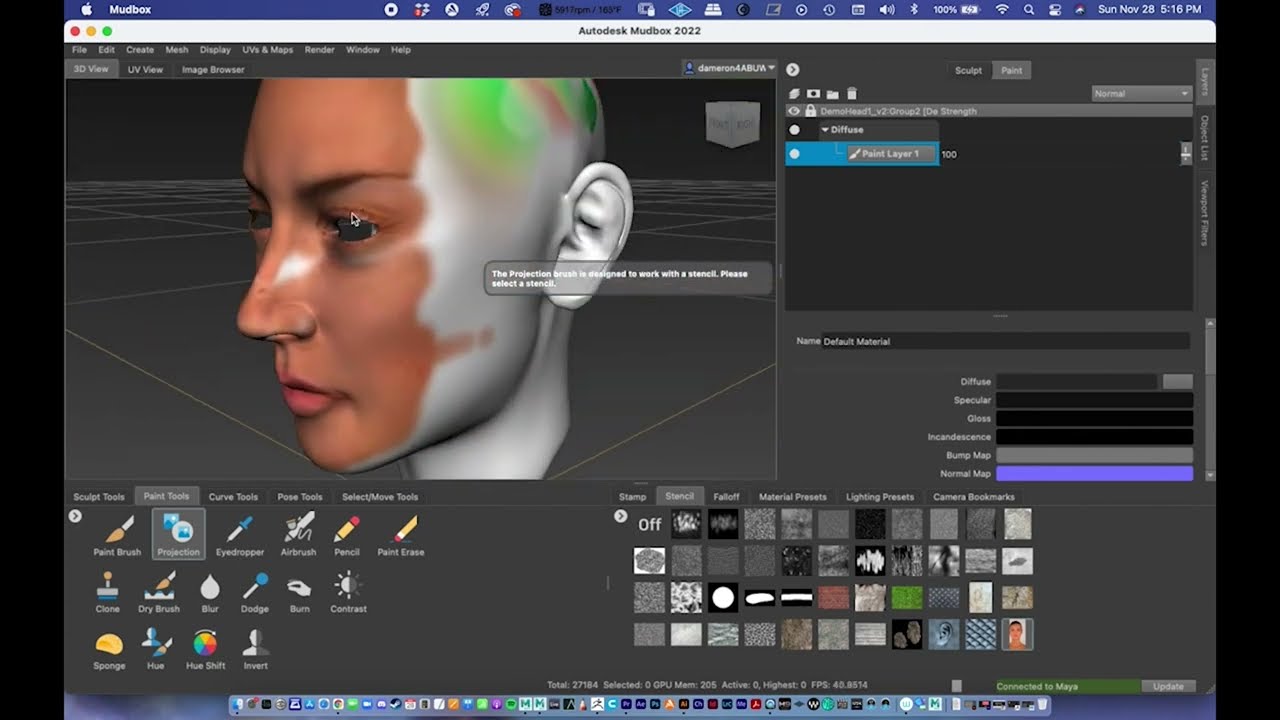
Task: Select the Invert tool
Action: 255,649
